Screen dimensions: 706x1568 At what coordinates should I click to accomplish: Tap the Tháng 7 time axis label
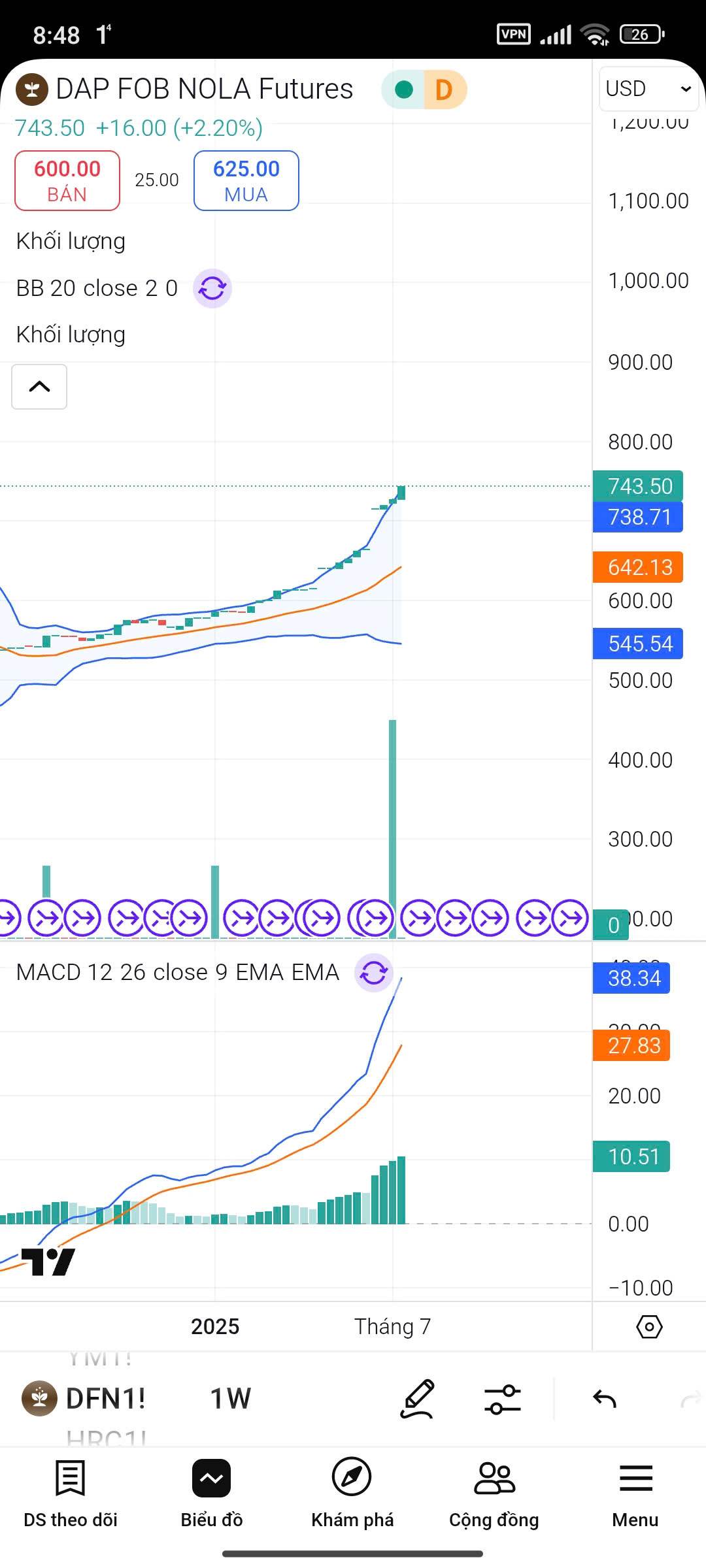pos(392,1327)
